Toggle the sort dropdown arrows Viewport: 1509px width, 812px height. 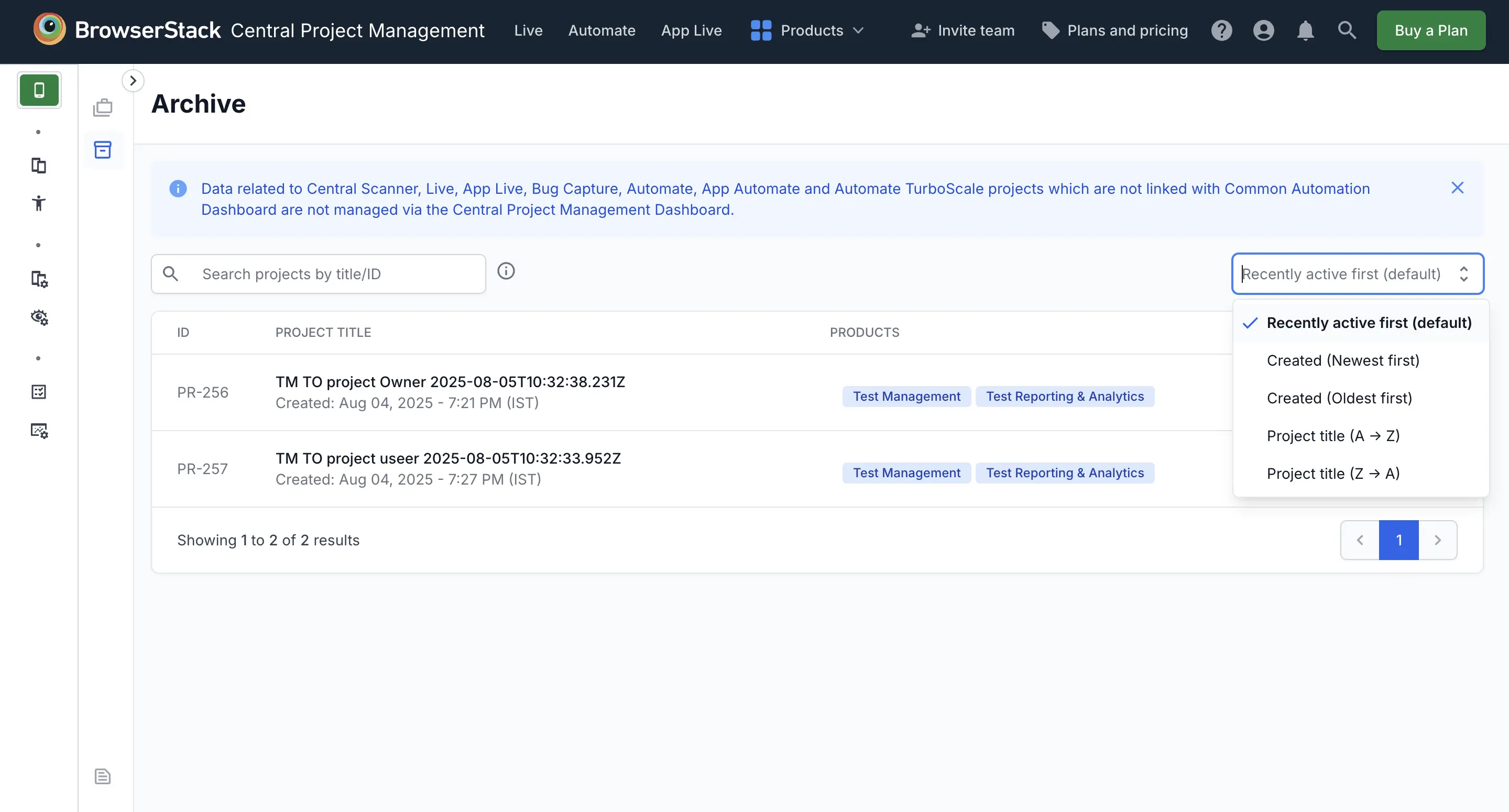(x=1463, y=273)
